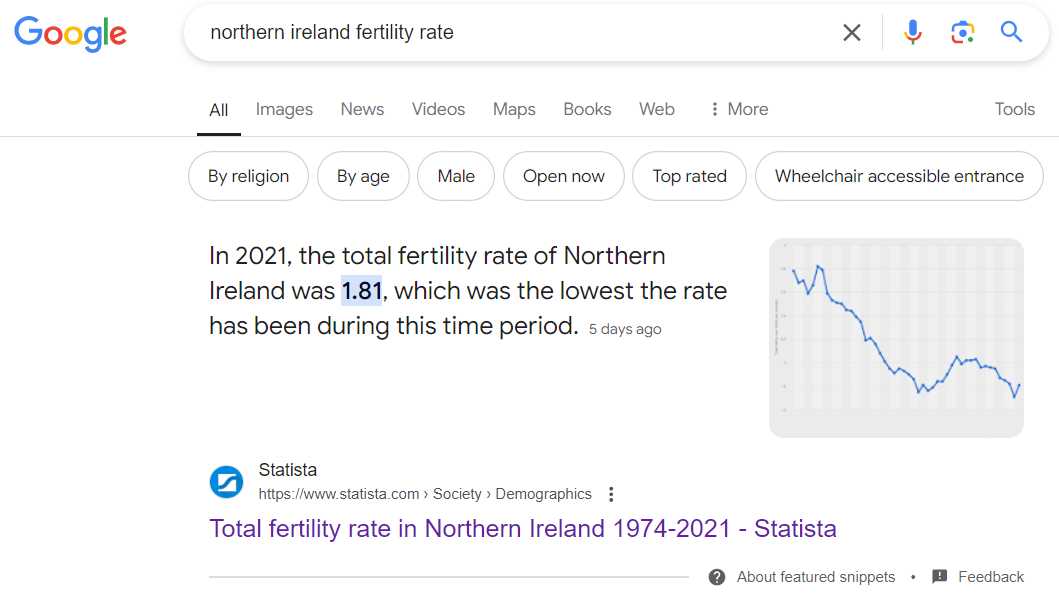Click About featured snippets link
1059x604 pixels.
pos(816,577)
